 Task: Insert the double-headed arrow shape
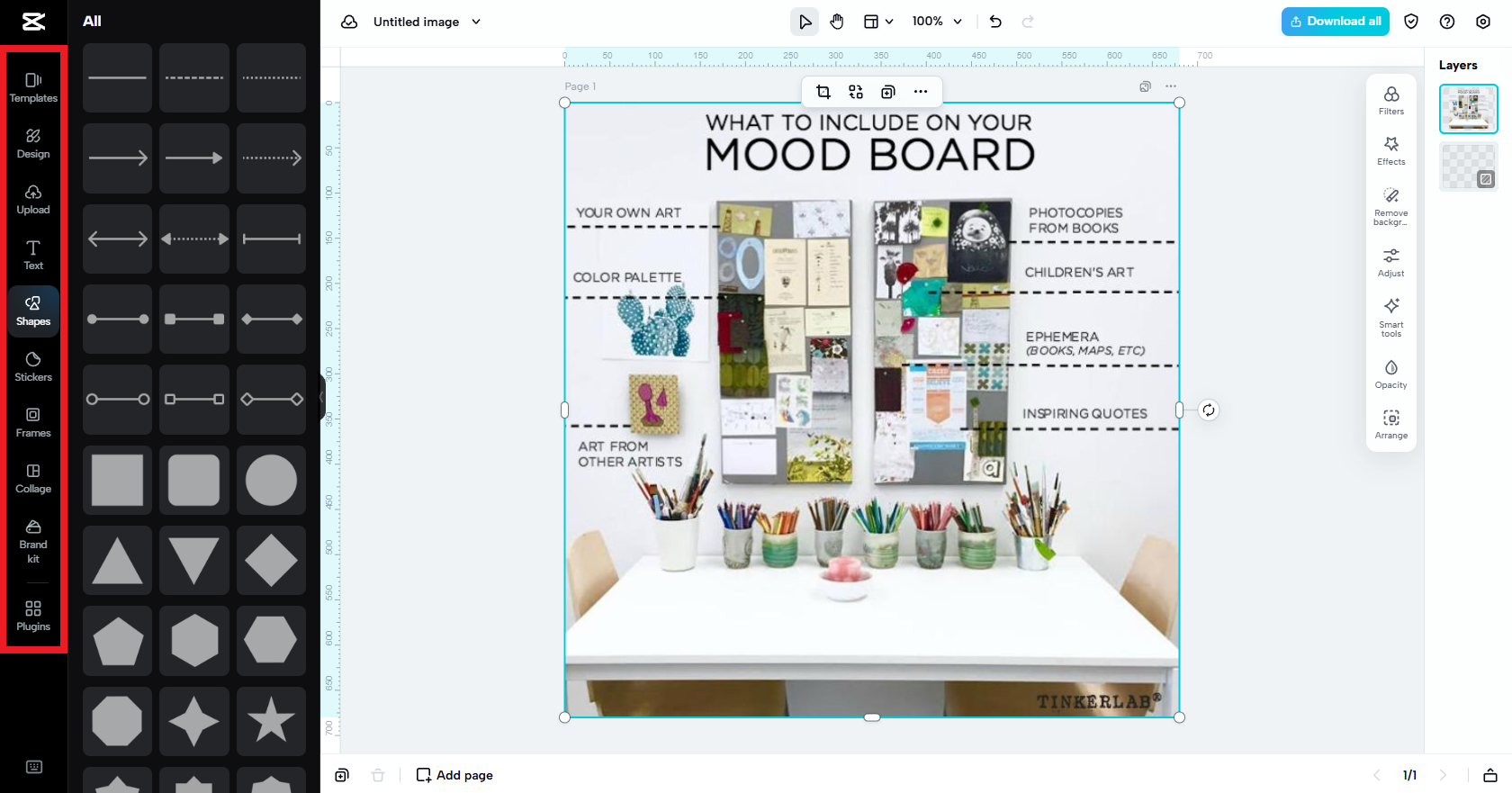click(x=117, y=239)
